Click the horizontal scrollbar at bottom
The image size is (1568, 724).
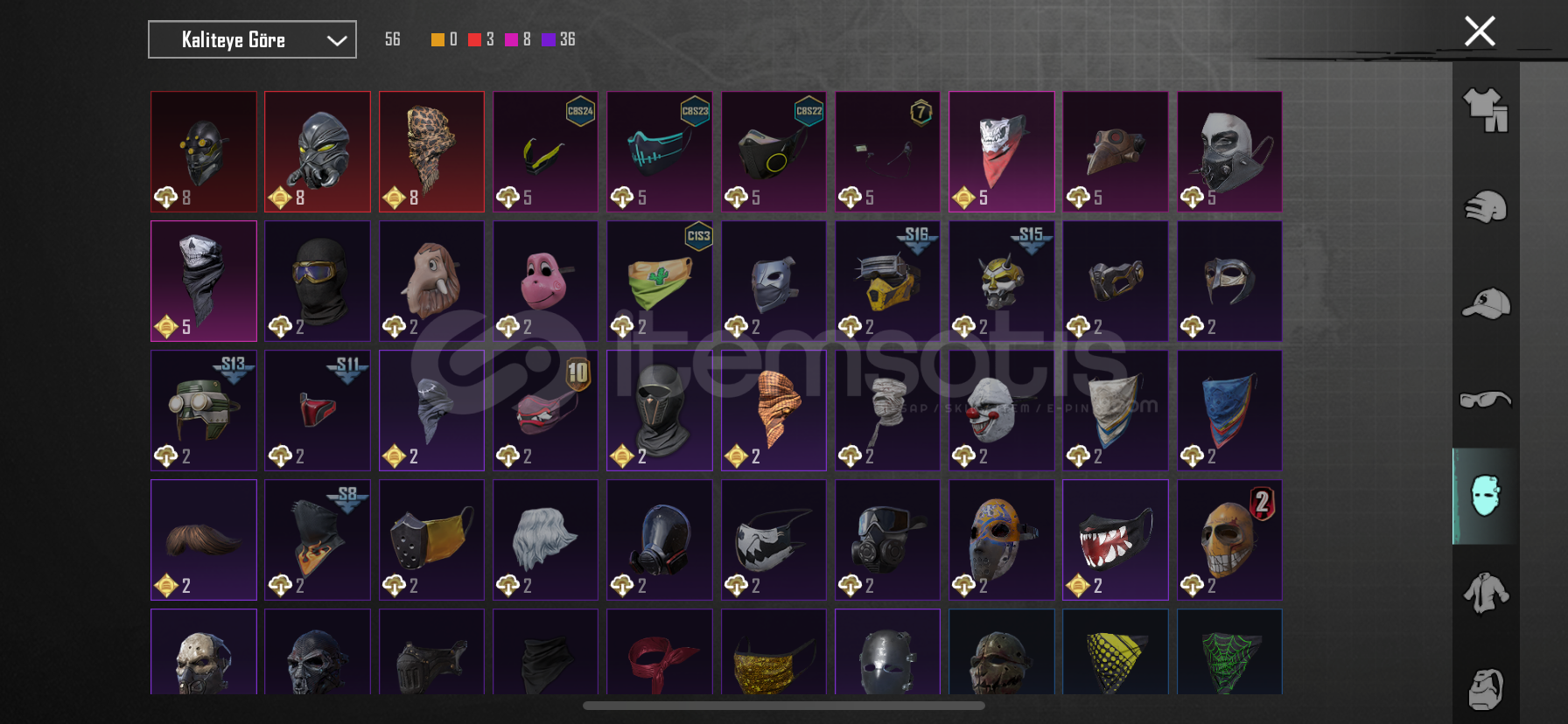784,706
